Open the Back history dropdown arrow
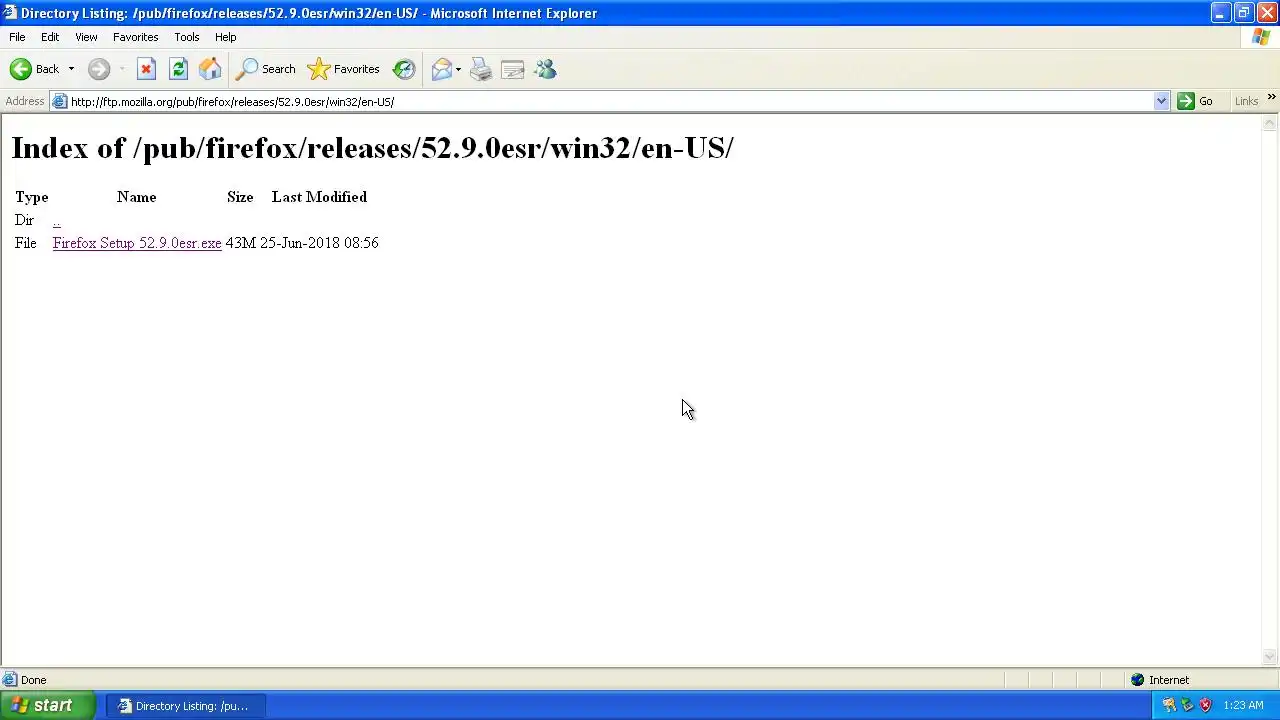 (x=71, y=69)
